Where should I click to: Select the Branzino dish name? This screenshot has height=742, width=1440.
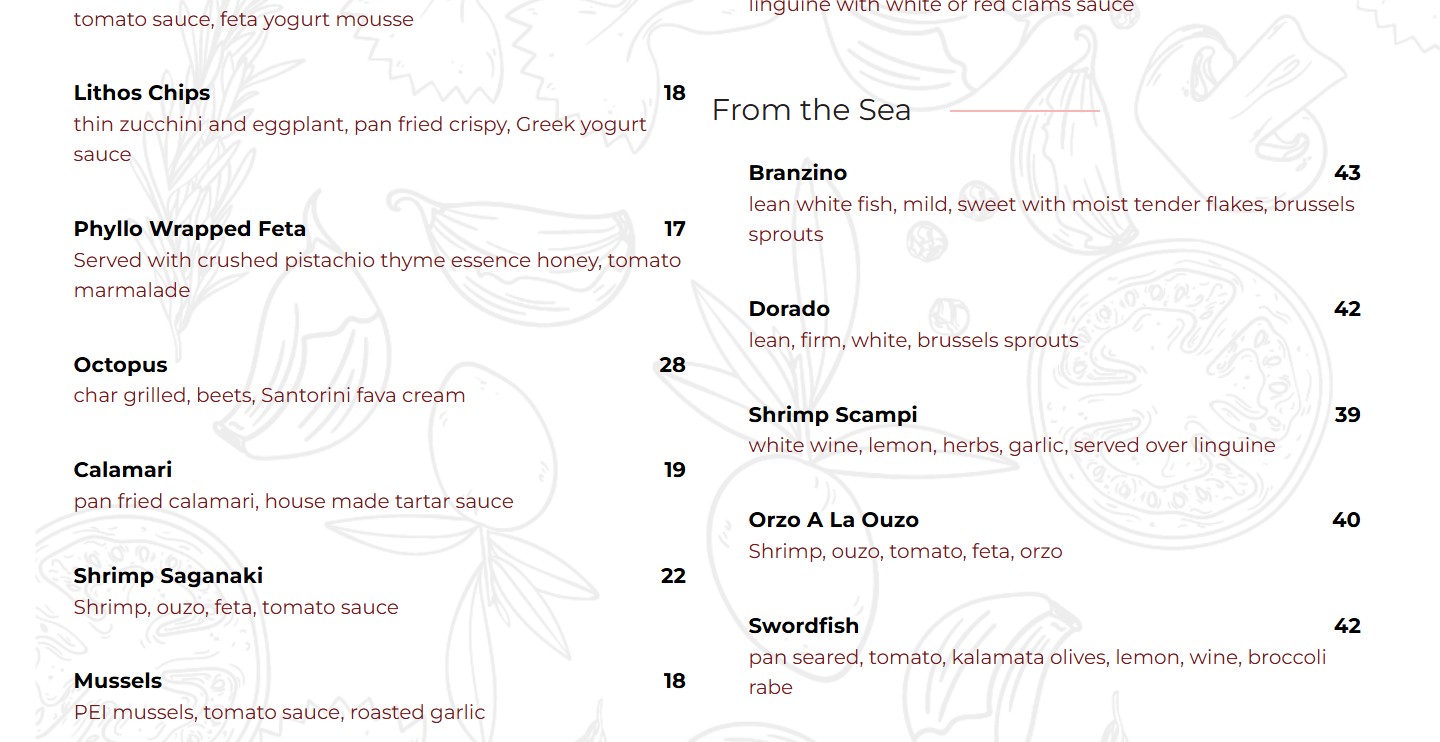coord(798,173)
